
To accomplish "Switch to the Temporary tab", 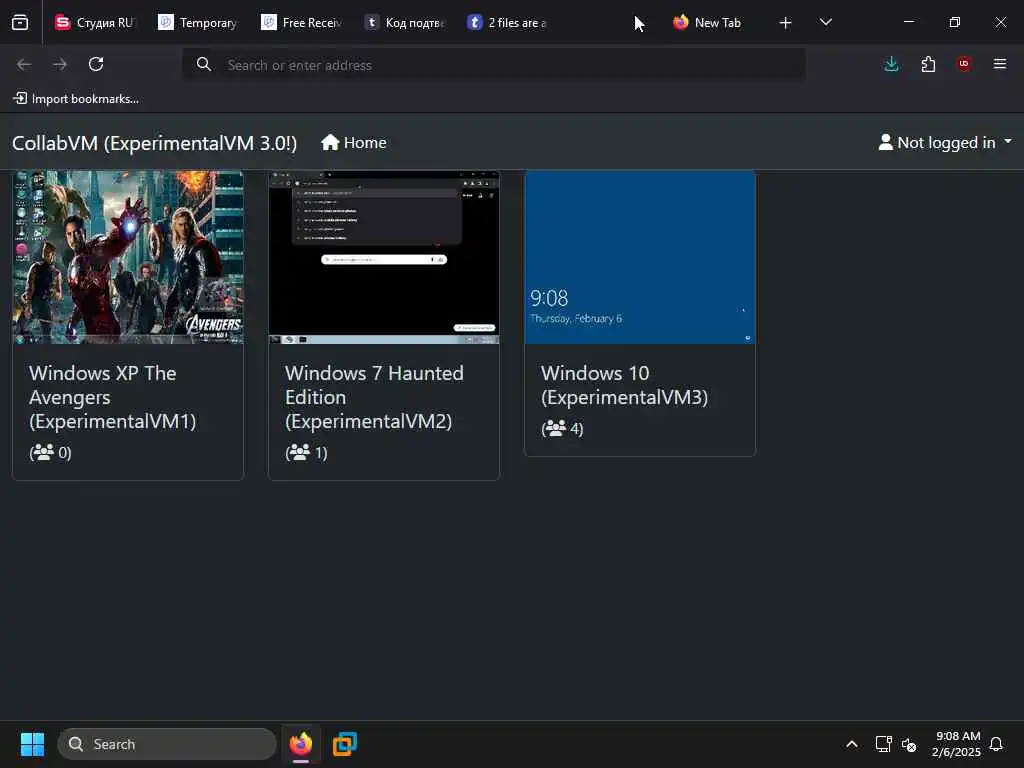I will pyautogui.click(x=198, y=22).
